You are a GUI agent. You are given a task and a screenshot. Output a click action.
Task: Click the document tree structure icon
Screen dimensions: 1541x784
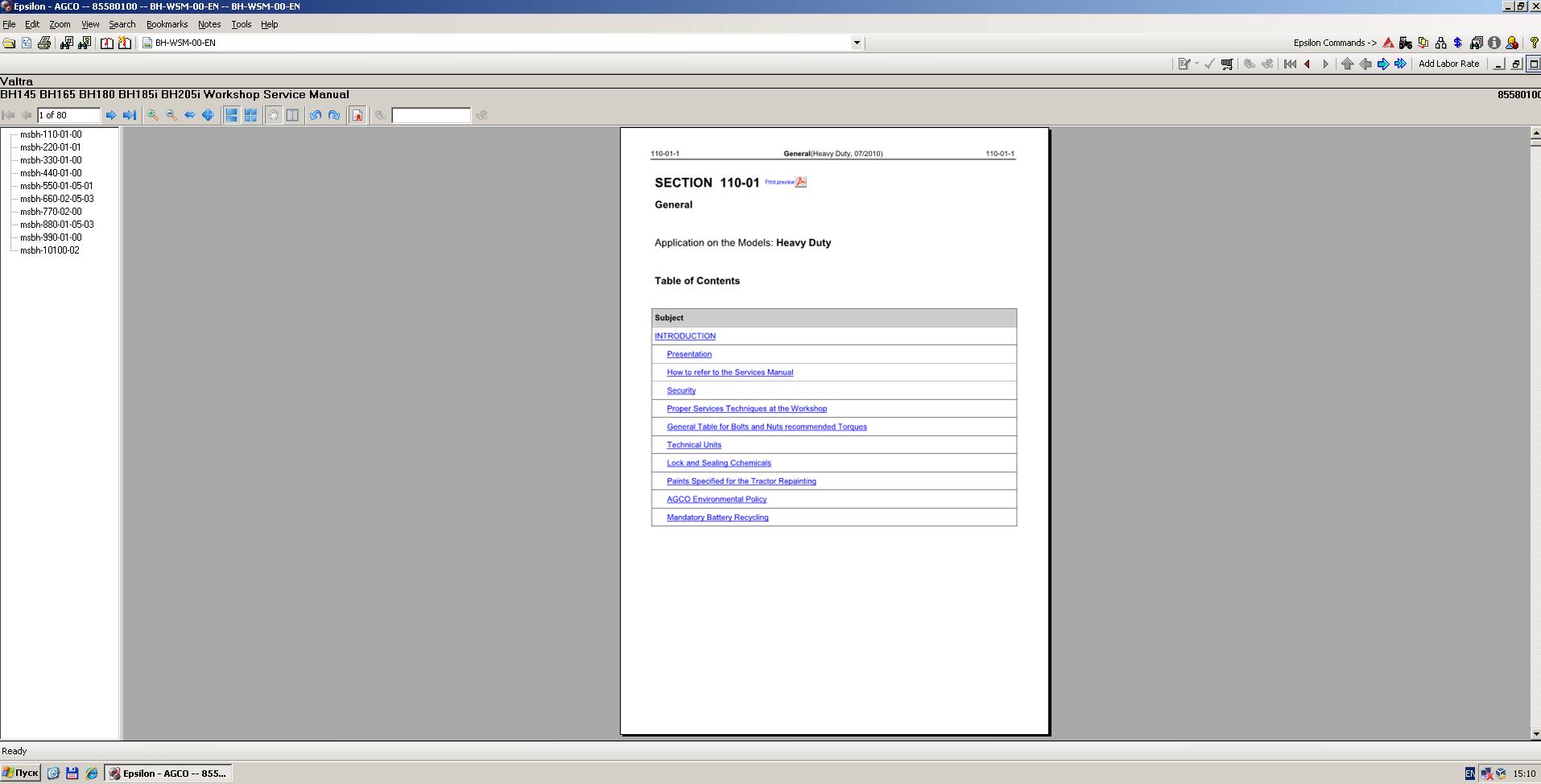(x=27, y=43)
